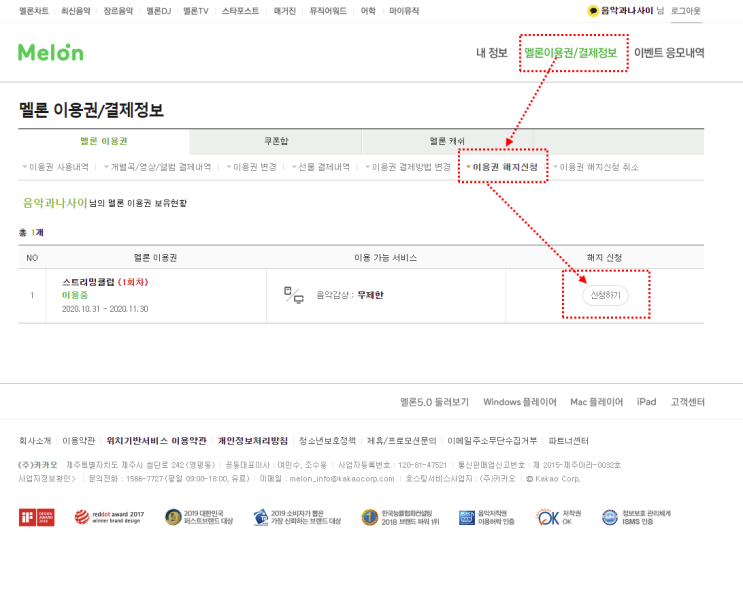Image resolution: width=743 pixels, height=606 pixels.
Task: Click the 가장 신뢰하는 브랜드 대상 badge
Action: 297,517
